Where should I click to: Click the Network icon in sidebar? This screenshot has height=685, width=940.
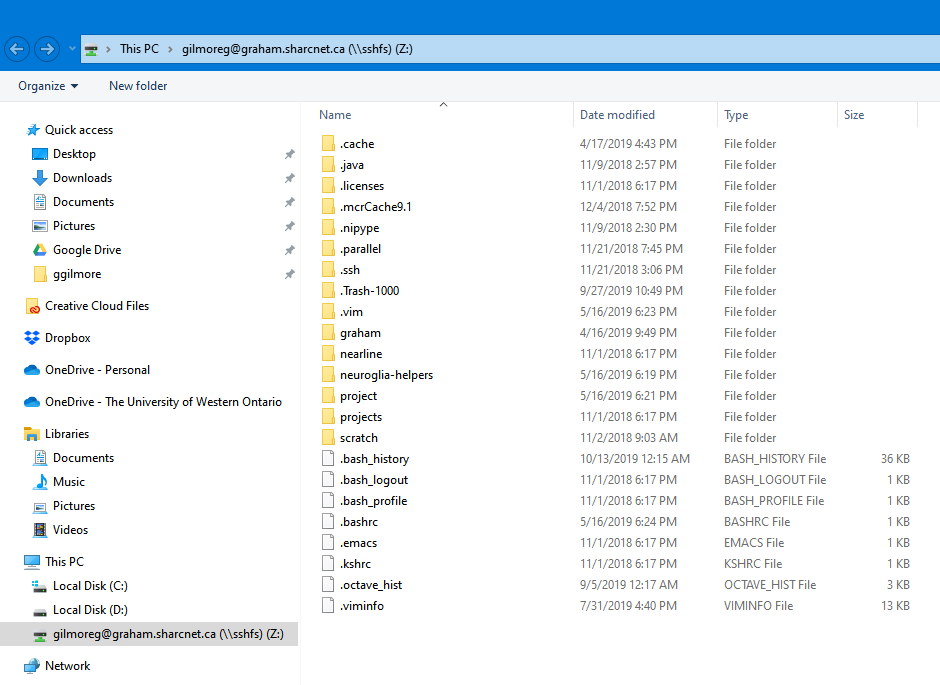click(32, 666)
